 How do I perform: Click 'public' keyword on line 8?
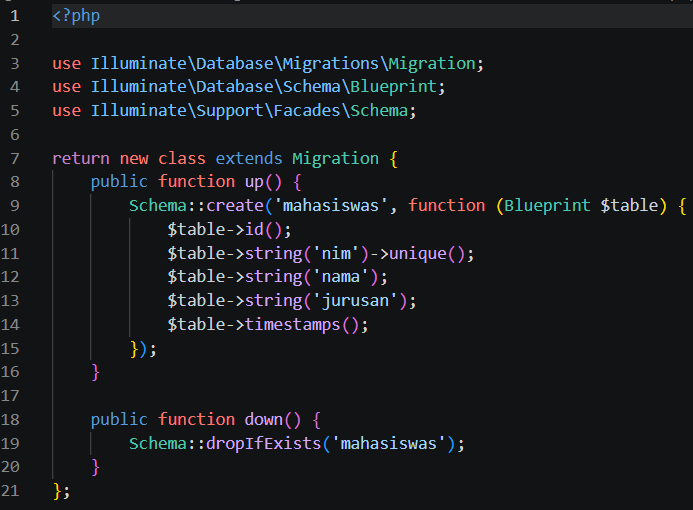(119, 182)
